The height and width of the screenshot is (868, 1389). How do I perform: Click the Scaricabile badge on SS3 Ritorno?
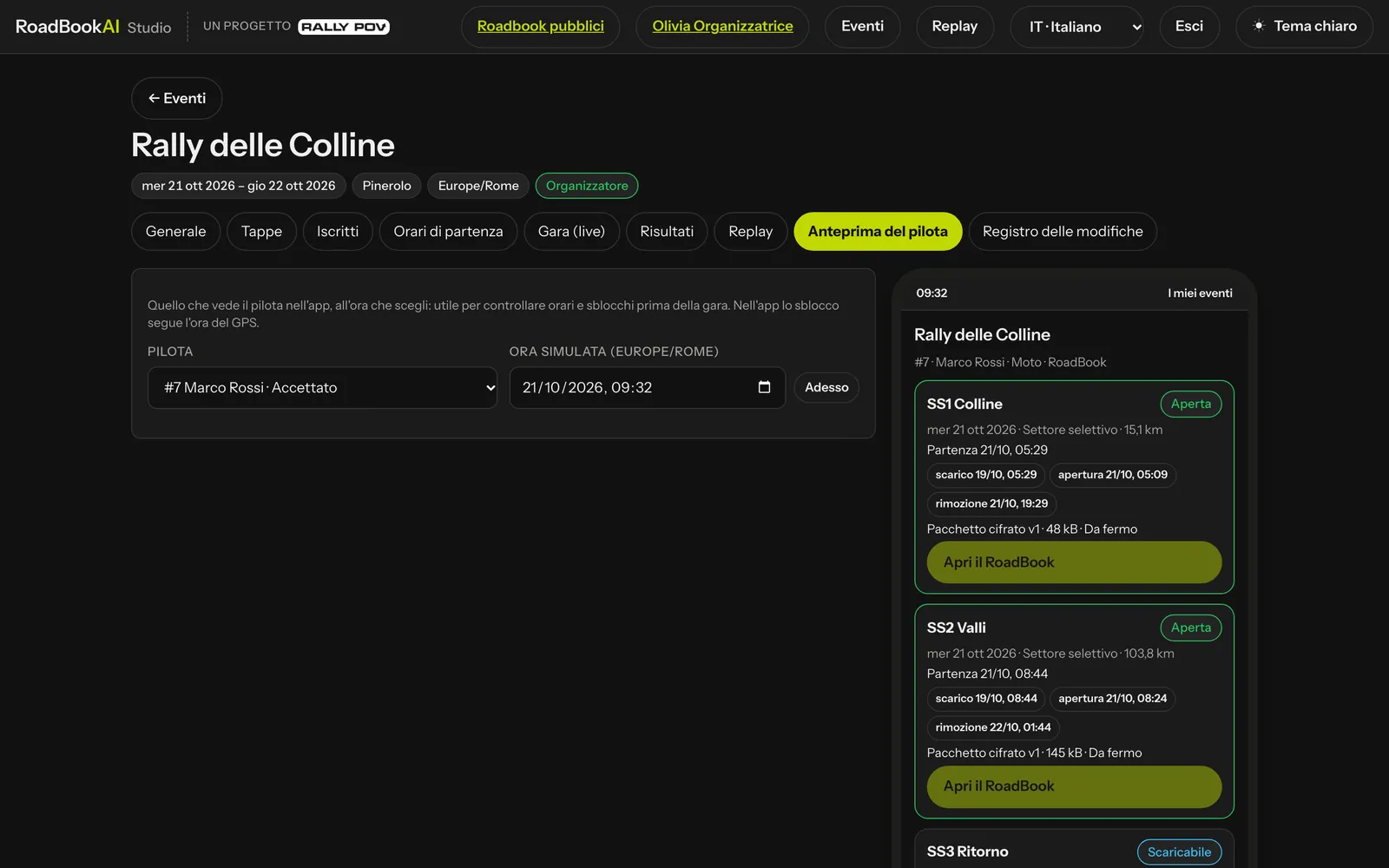(x=1179, y=852)
